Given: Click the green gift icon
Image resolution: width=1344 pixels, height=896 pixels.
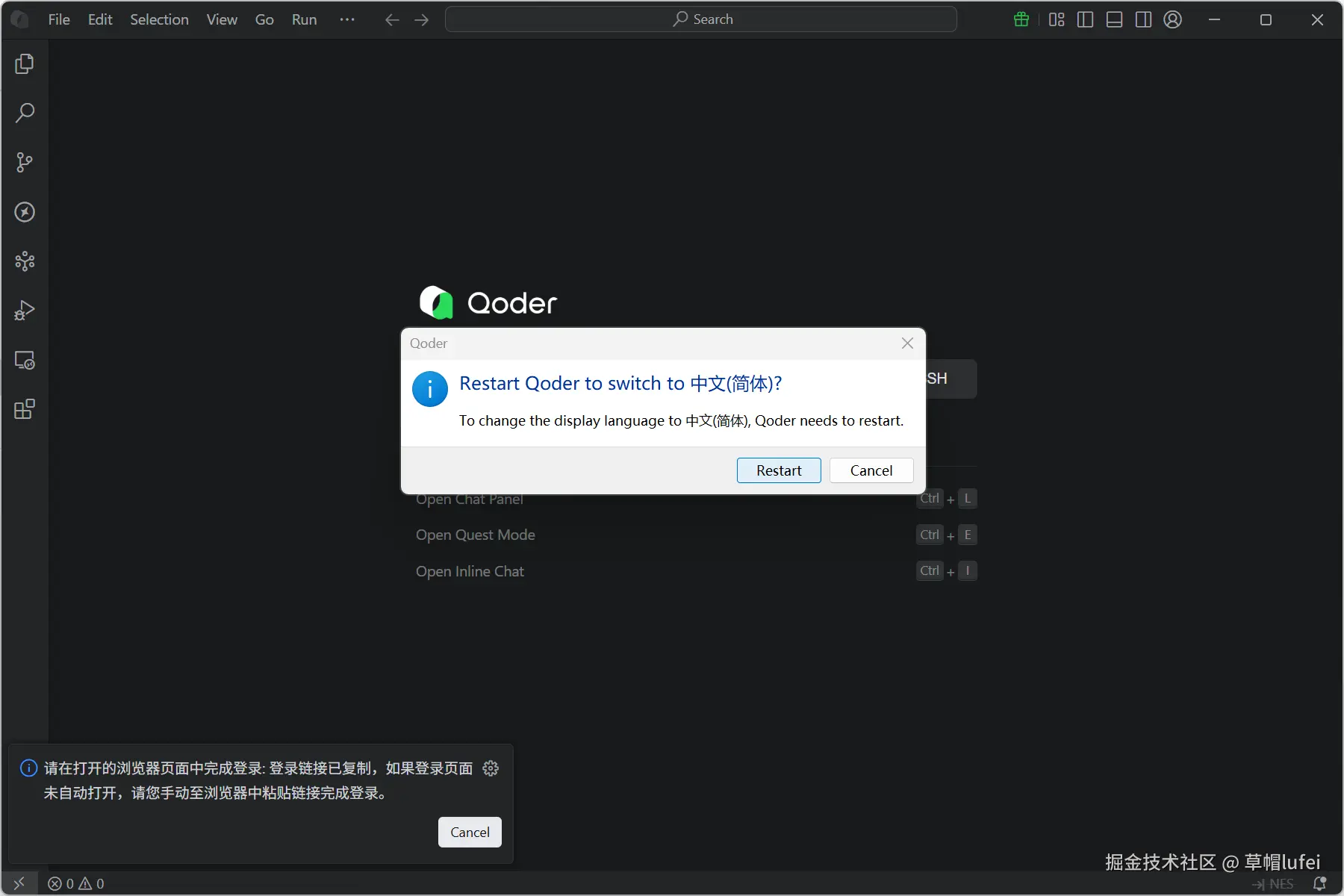Looking at the screenshot, I should (1021, 19).
